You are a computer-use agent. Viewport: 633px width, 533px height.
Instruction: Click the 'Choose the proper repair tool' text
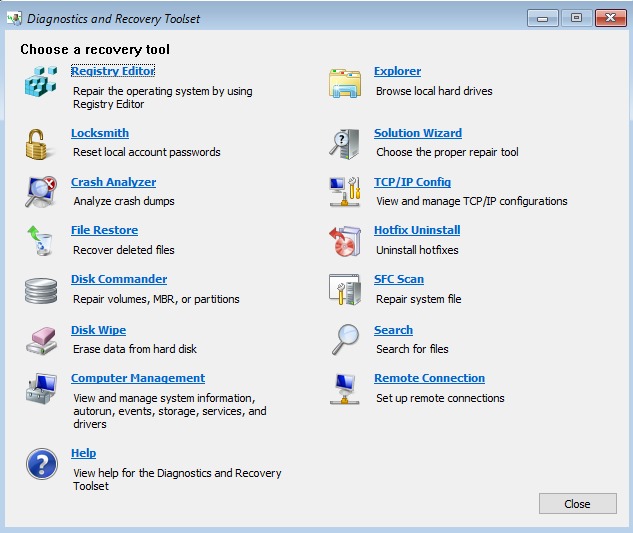point(447,152)
